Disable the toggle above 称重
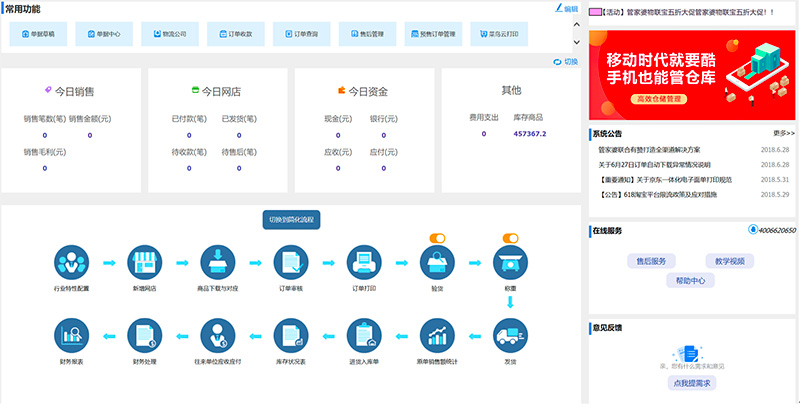This screenshot has width=800, height=408. (510, 238)
